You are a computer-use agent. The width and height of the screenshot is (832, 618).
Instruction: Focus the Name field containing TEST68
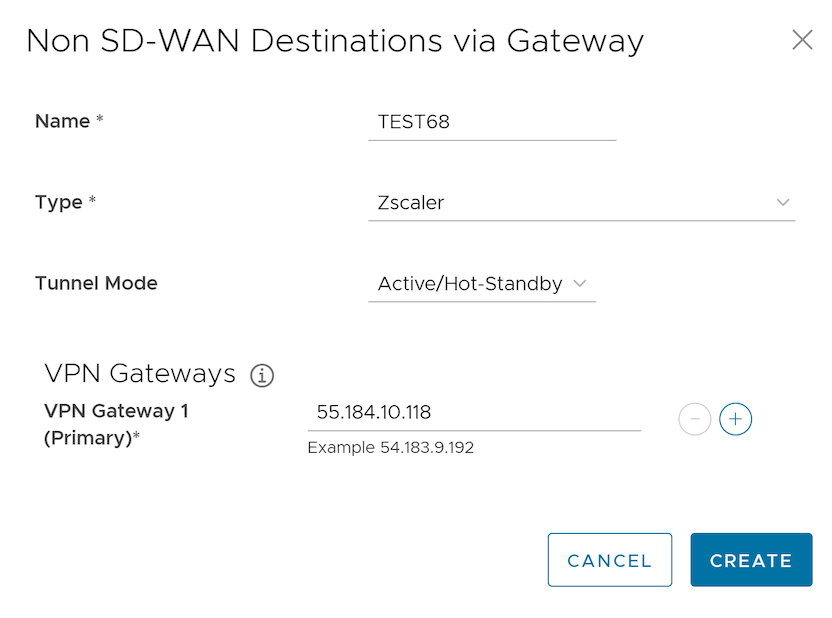[491, 122]
